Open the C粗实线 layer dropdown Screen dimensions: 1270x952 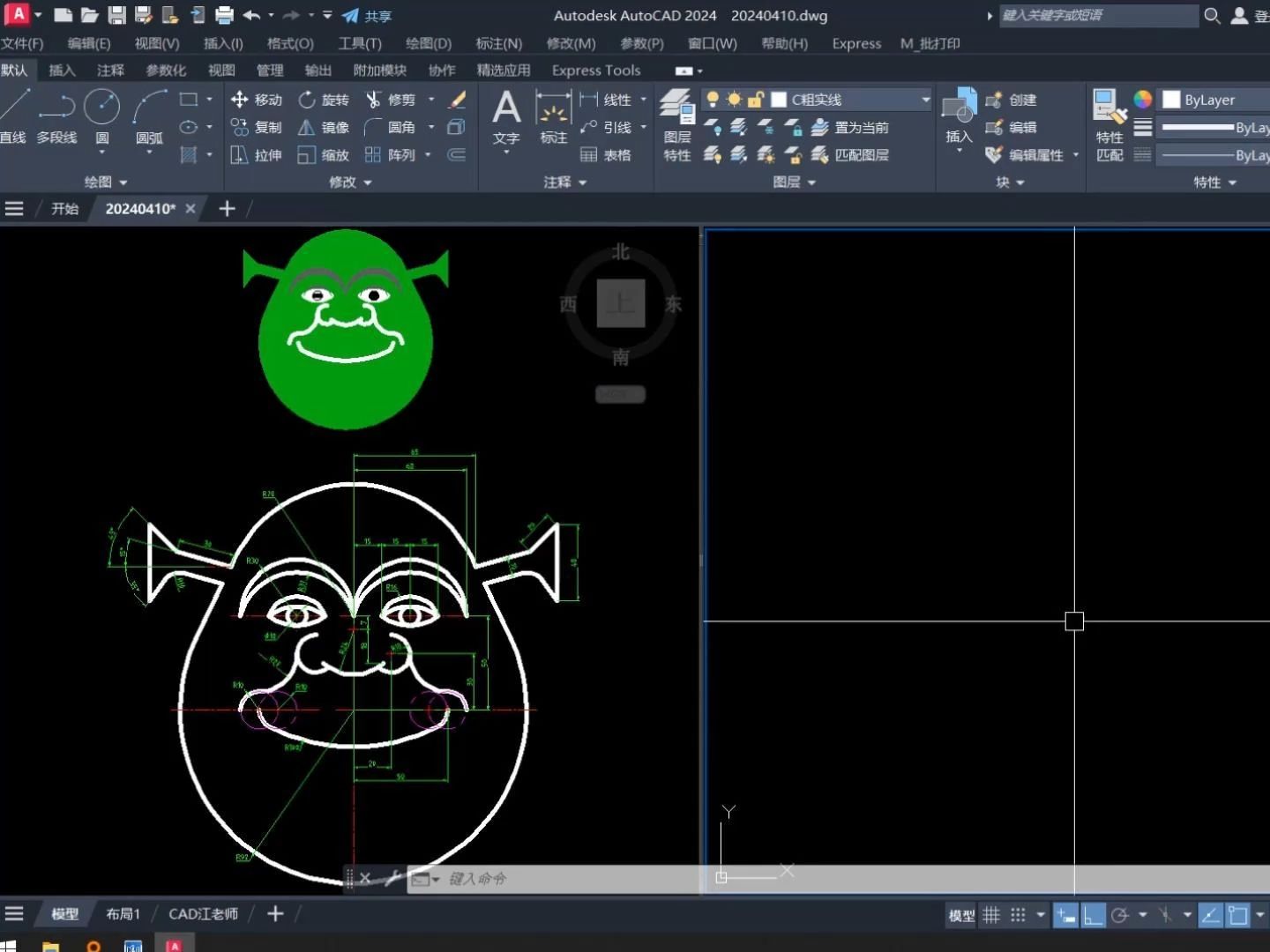925,100
